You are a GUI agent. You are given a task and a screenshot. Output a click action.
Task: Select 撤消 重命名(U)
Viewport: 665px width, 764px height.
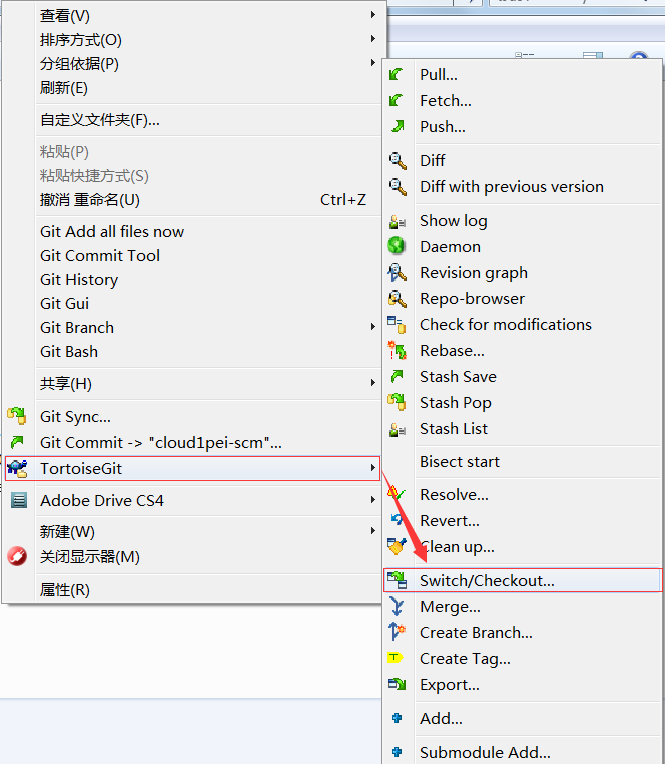point(193,200)
